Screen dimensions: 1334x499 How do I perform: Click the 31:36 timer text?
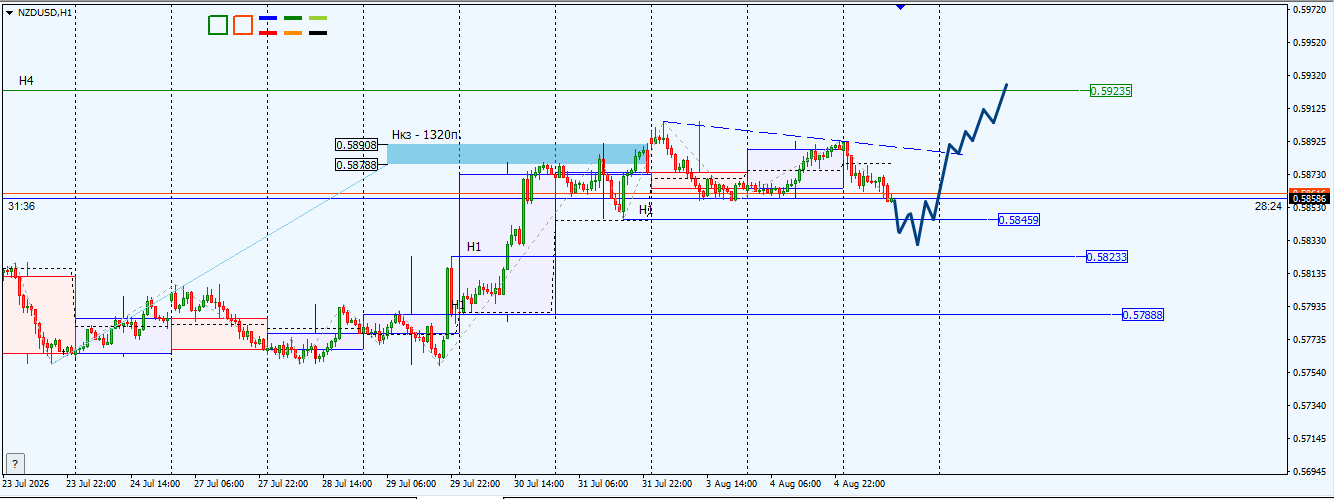[21, 206]
